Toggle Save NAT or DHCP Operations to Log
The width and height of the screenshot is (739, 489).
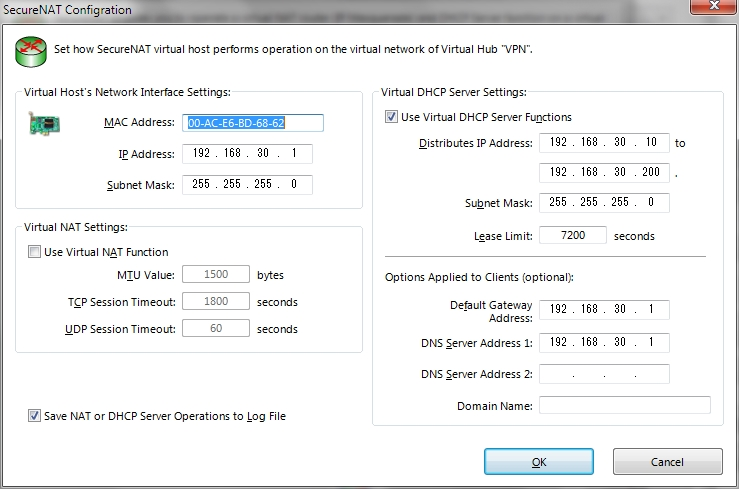click(x=34, y=416)
